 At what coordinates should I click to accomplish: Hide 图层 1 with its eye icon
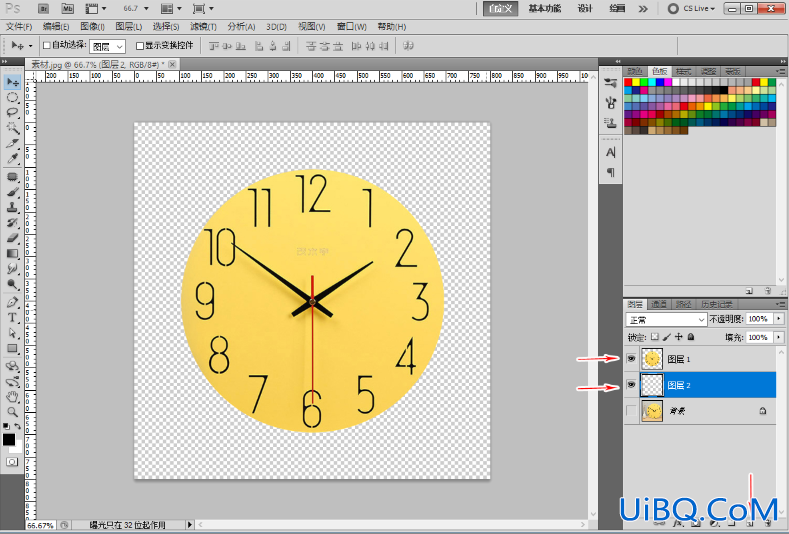(x=631, y=358)
